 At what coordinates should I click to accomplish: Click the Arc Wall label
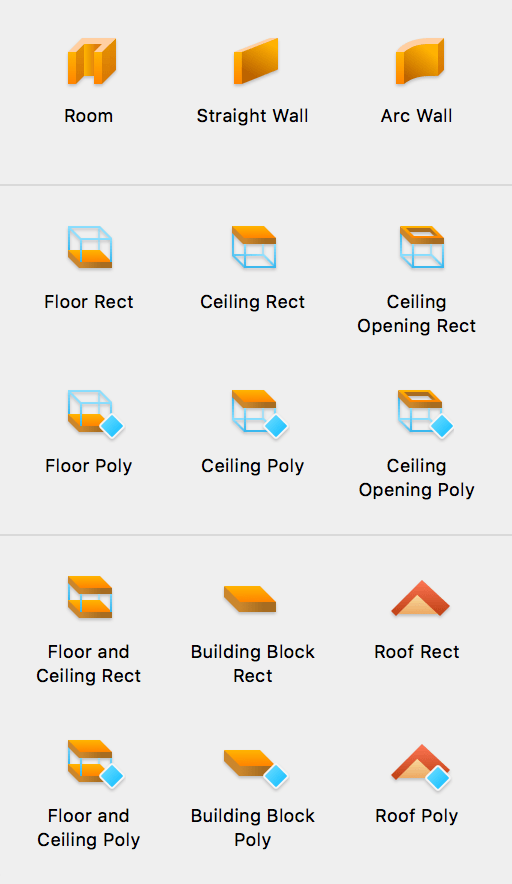point(416,116)
